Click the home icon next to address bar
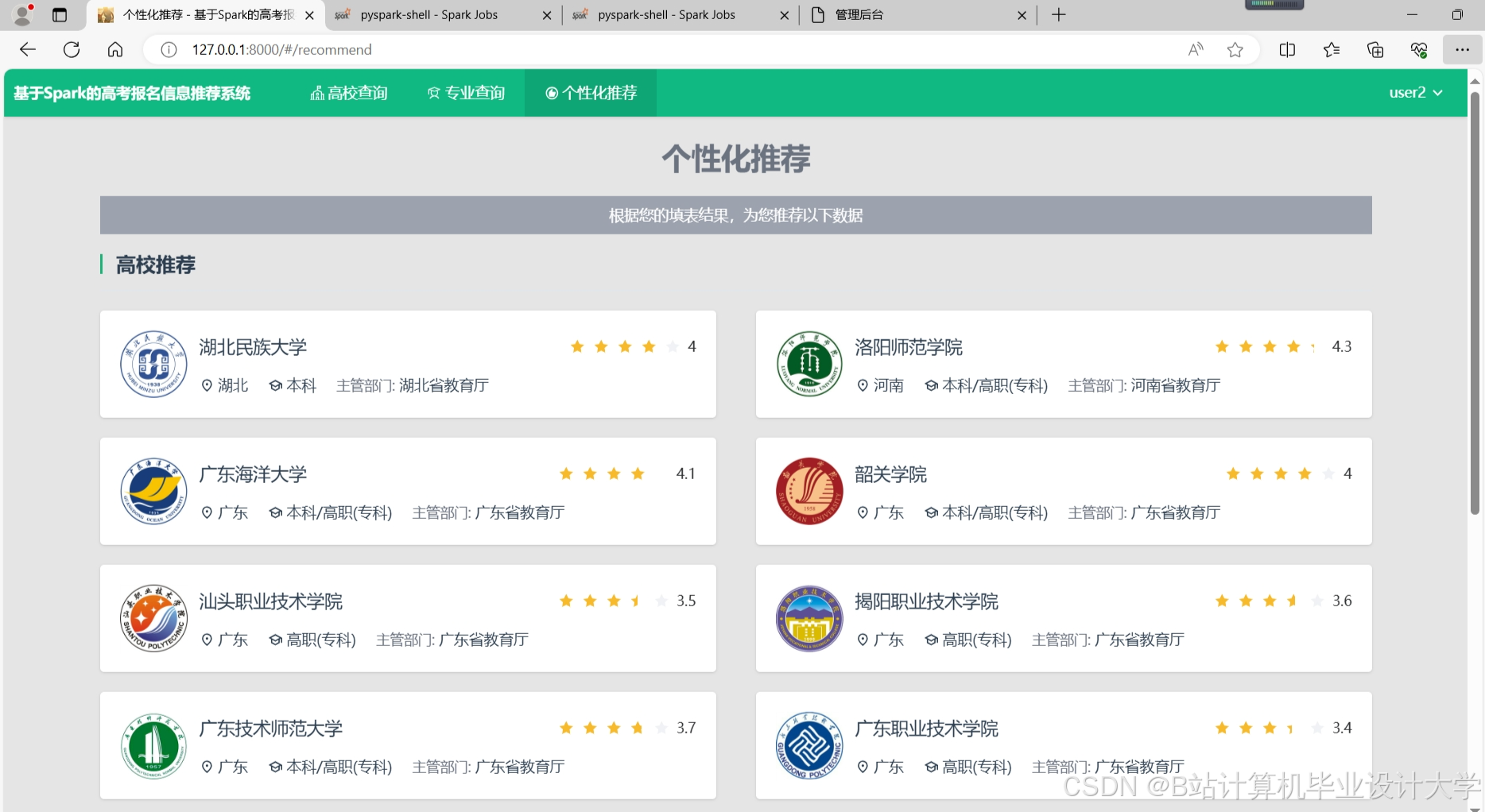Image resolution: width=1485 pixels, height=812 pixels. click(115, 49)
